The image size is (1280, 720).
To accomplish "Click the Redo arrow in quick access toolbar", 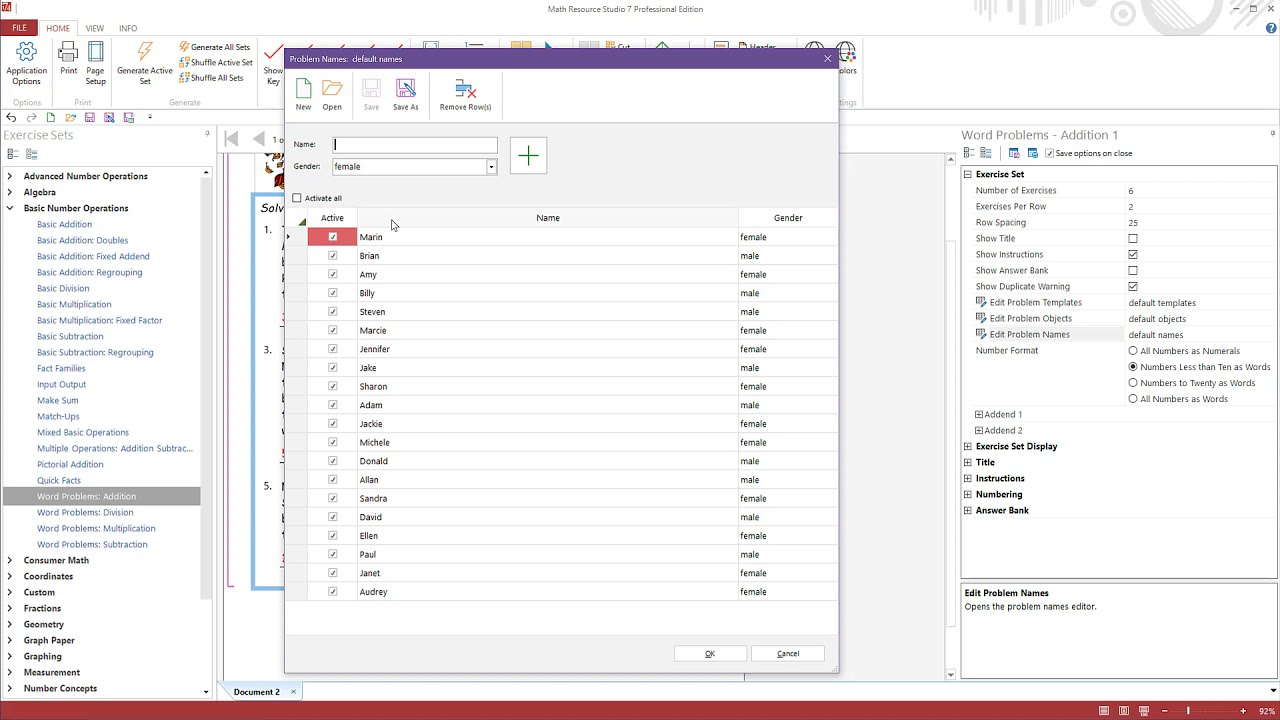I will coord(31,117).
